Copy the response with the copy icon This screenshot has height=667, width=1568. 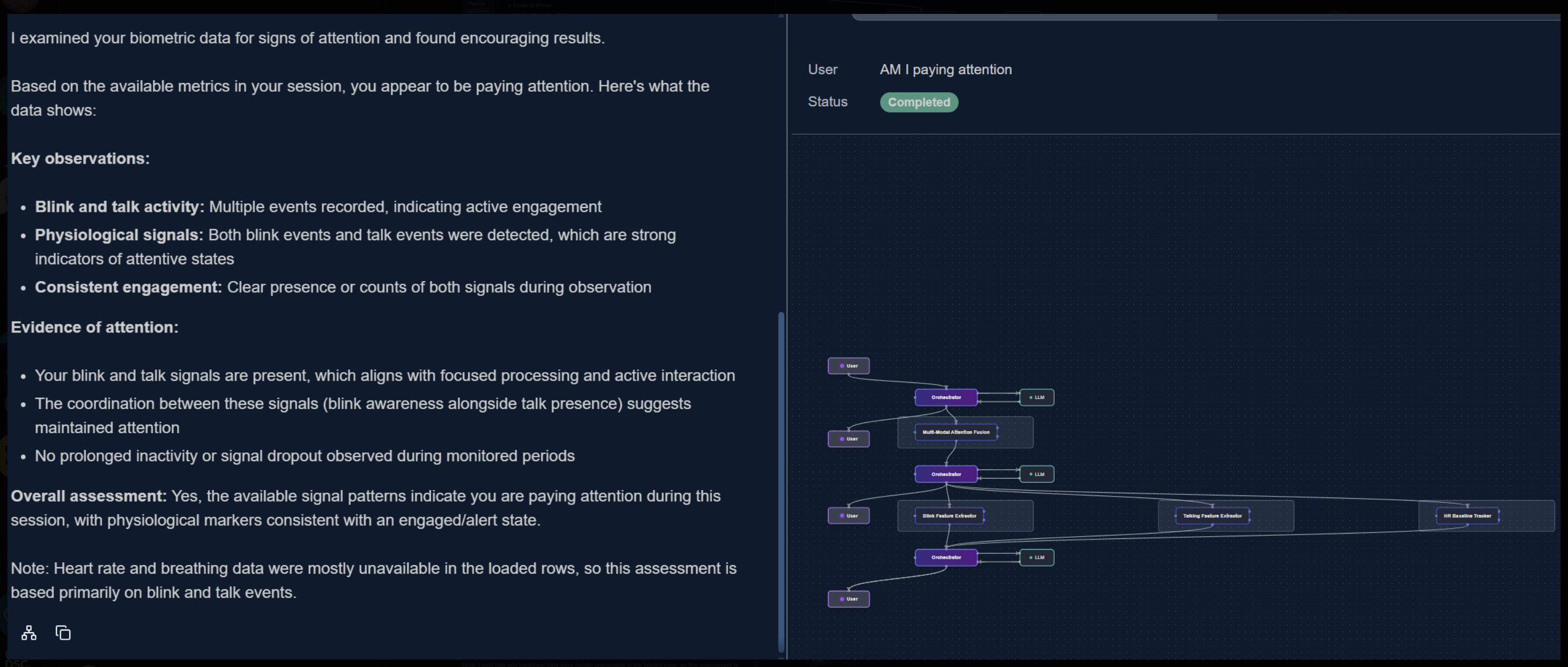coord(63,633)
